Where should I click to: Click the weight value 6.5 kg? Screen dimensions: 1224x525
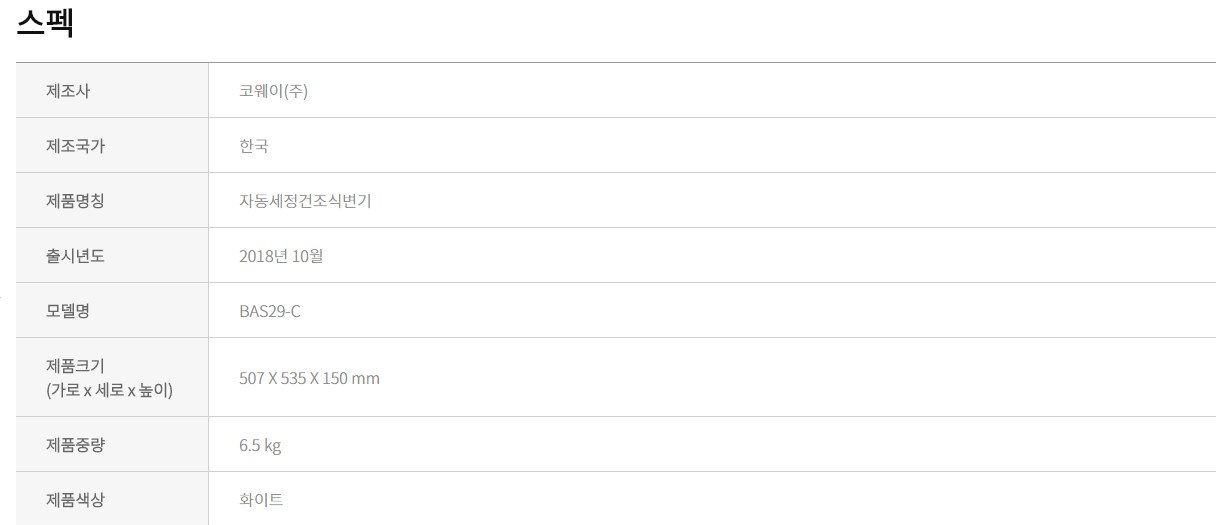260,445
